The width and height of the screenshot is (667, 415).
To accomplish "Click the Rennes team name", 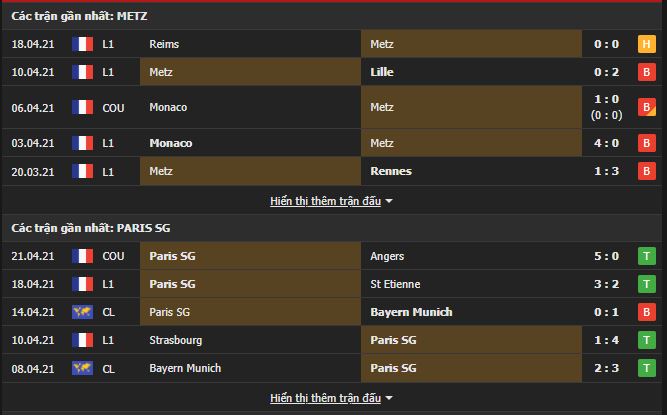I will [390, 171].
